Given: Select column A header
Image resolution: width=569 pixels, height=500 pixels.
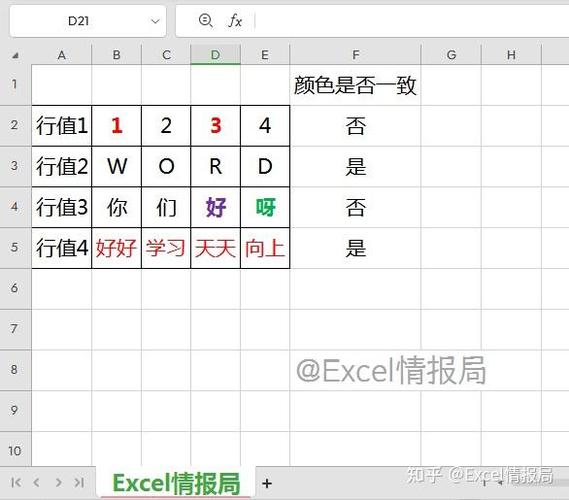Looking at the screenshot, I should coord(62,55).
